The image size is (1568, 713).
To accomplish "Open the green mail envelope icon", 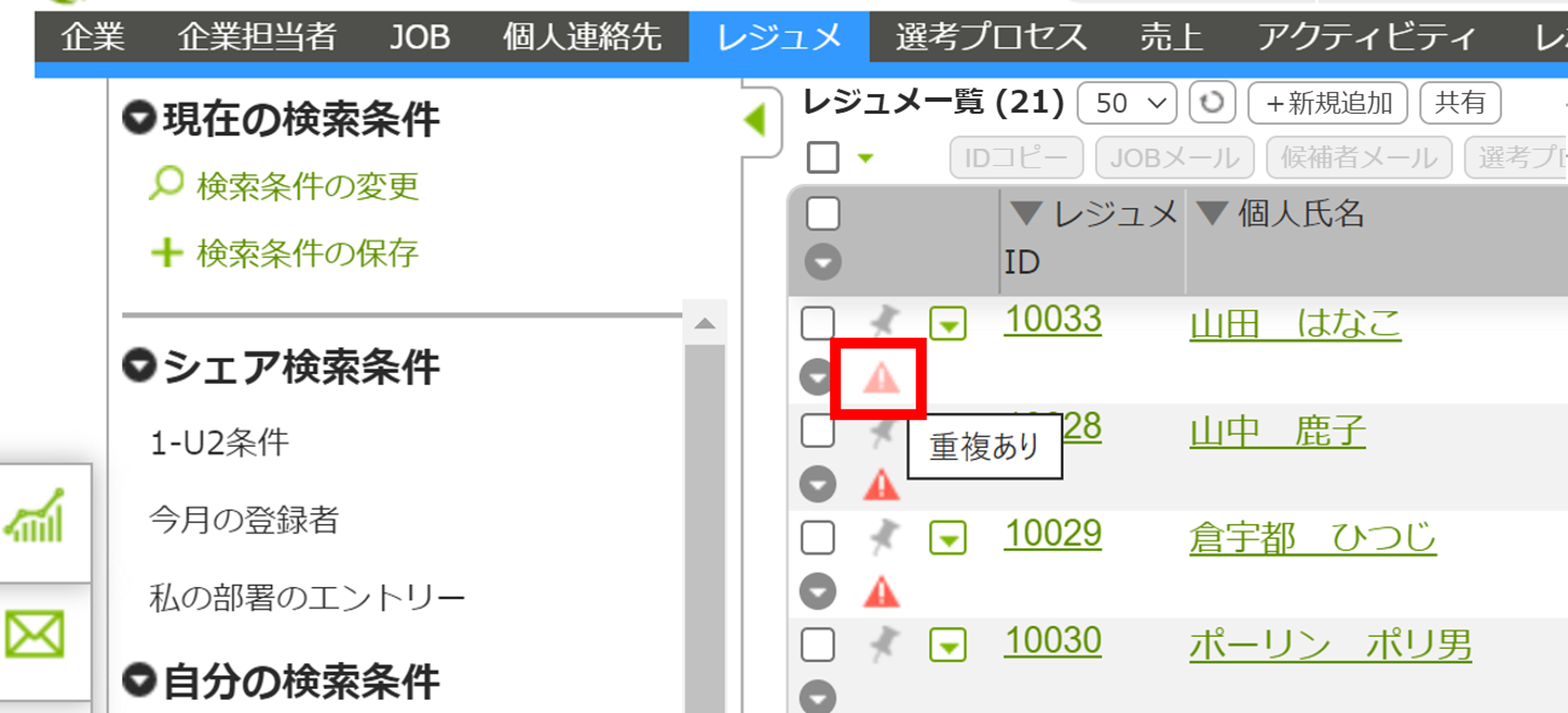I will (x=35, y=634).
